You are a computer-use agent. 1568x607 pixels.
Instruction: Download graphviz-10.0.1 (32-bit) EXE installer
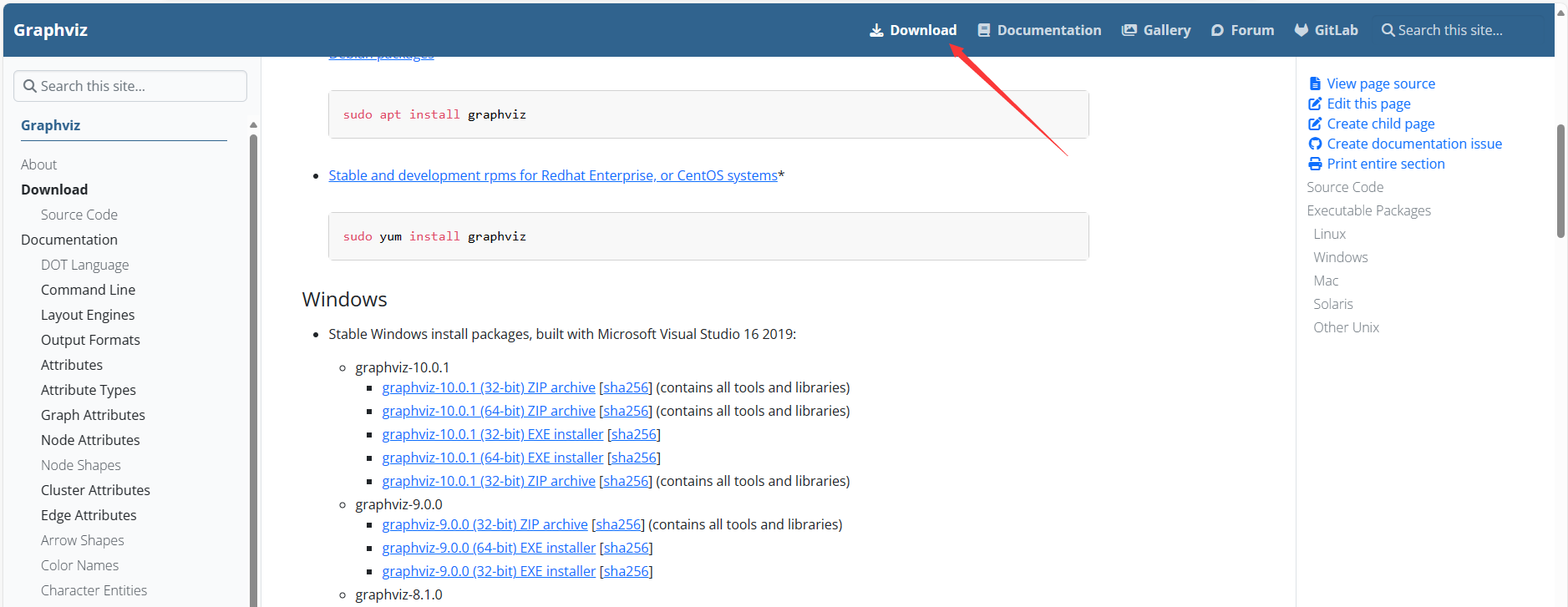pyautogui.click(x=493, y=434)
